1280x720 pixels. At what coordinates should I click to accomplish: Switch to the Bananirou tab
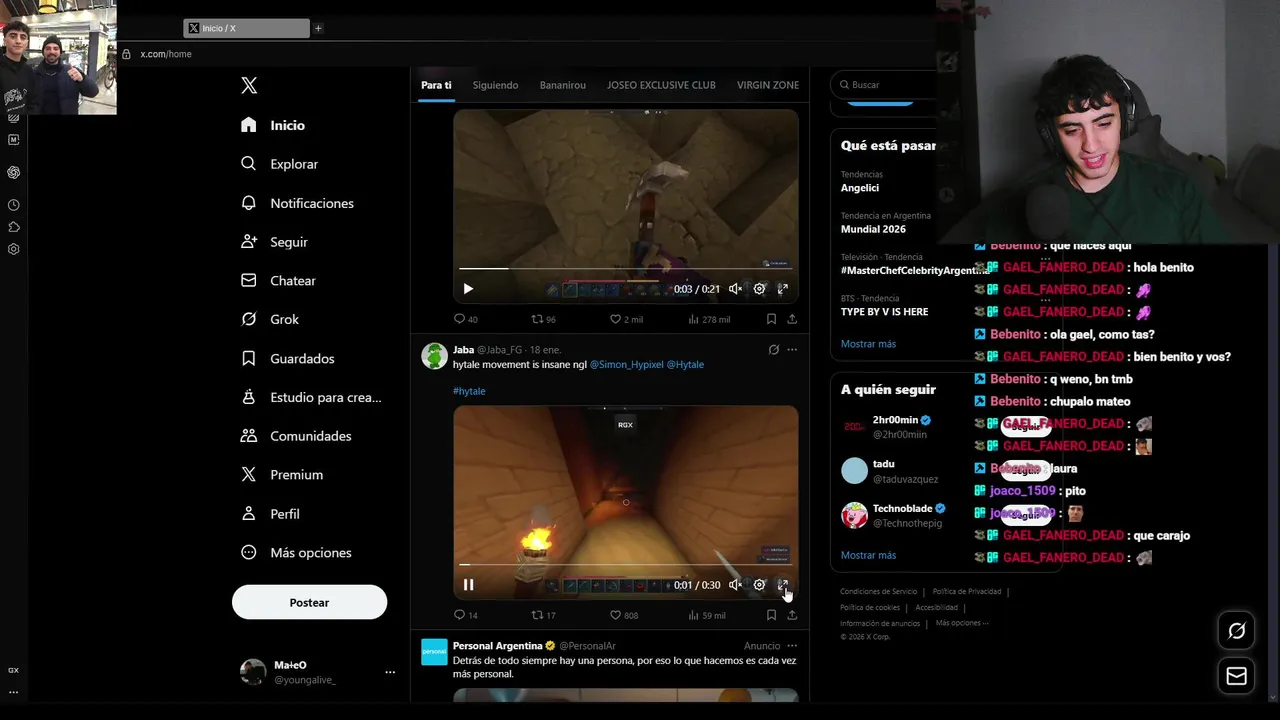pyautogui.click(x=563, y=85)
